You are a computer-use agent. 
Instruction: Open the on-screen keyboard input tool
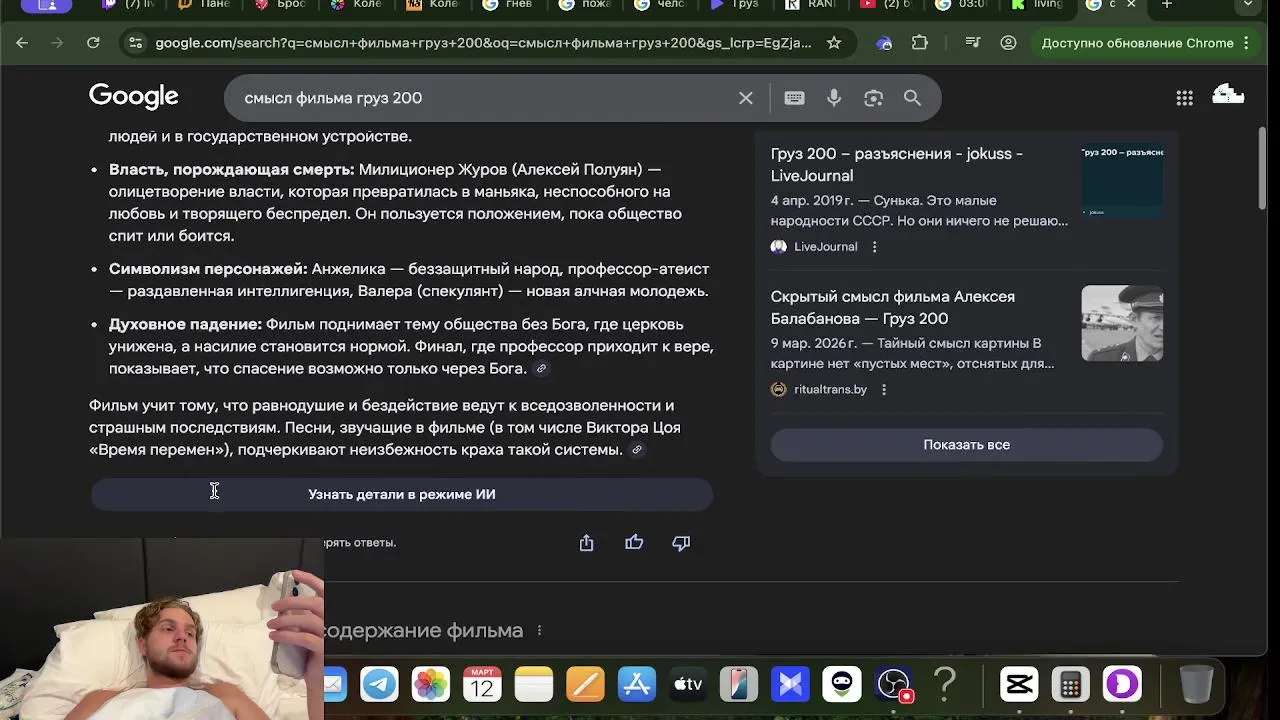794,98
